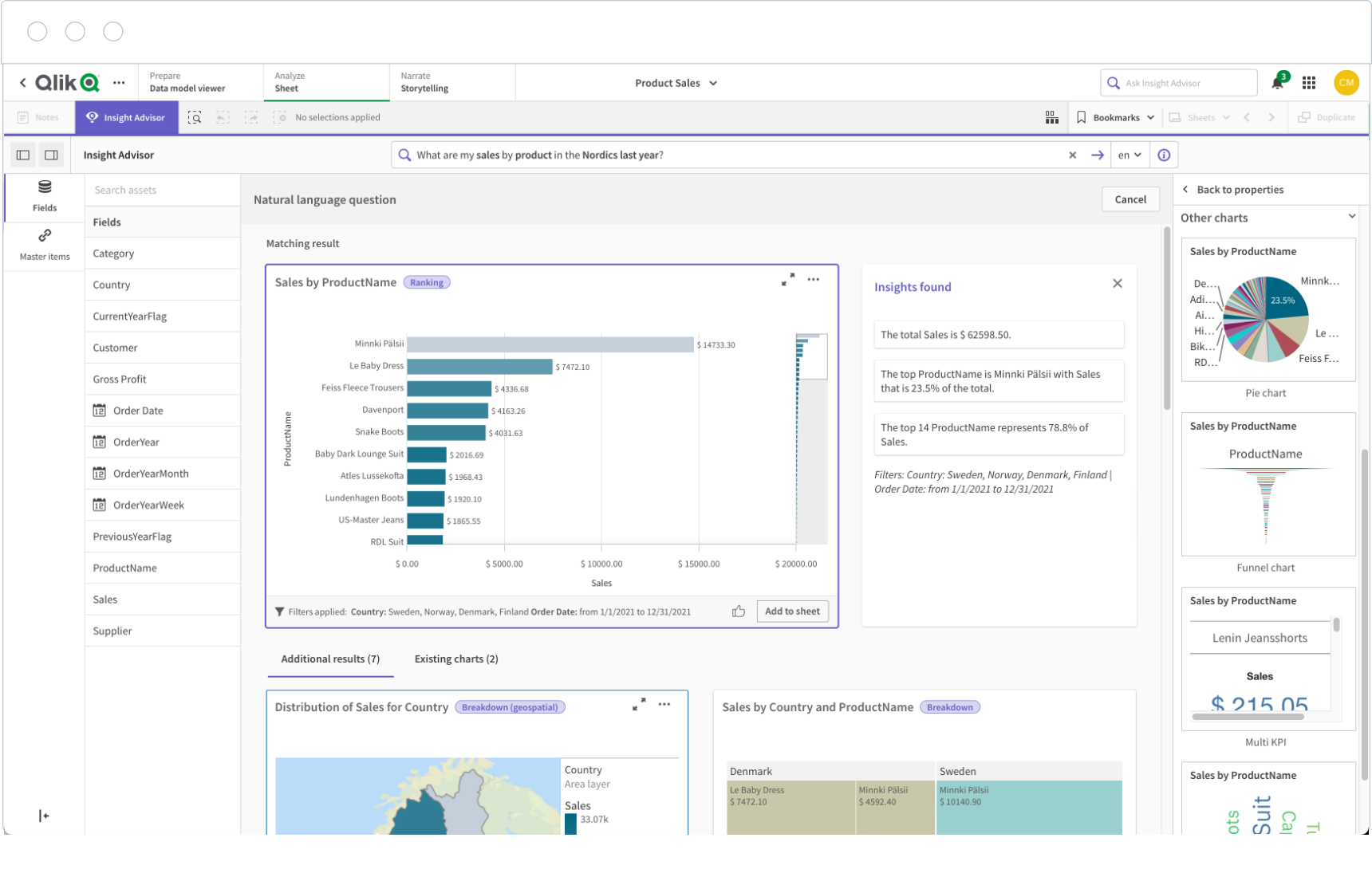This screenshot has height=877, width=1372.
Task: Switch to Existing charts tab
Action: point(456,659)
